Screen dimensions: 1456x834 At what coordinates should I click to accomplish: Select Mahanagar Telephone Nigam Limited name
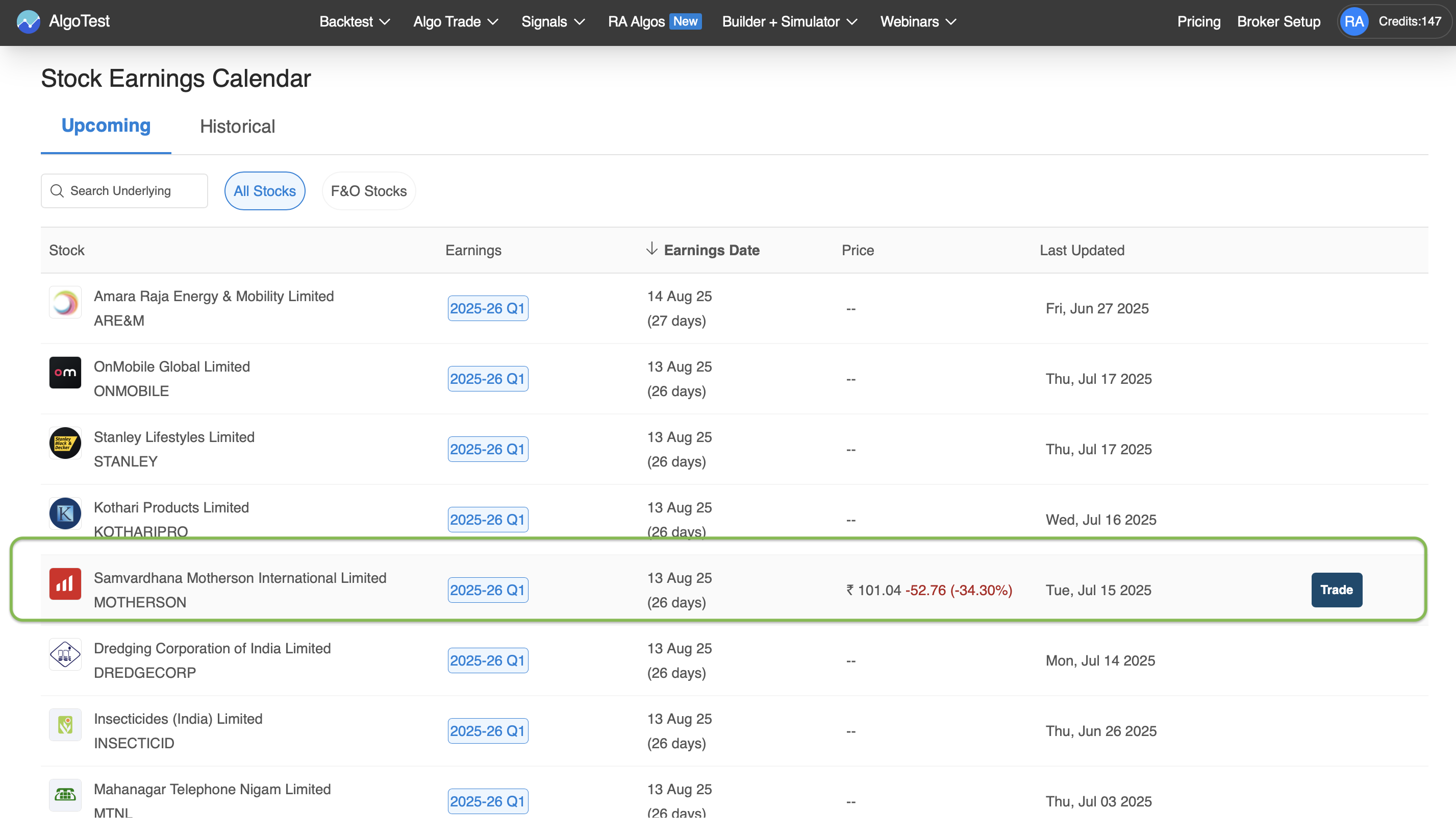click(212, 789)
